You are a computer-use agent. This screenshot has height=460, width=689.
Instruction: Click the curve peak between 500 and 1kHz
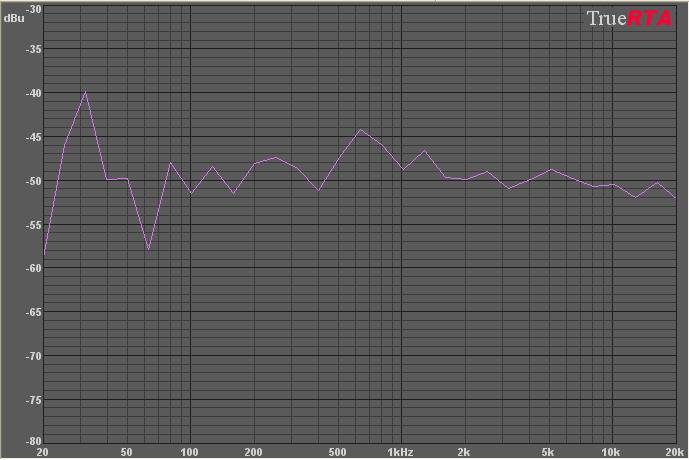(360, 129)
